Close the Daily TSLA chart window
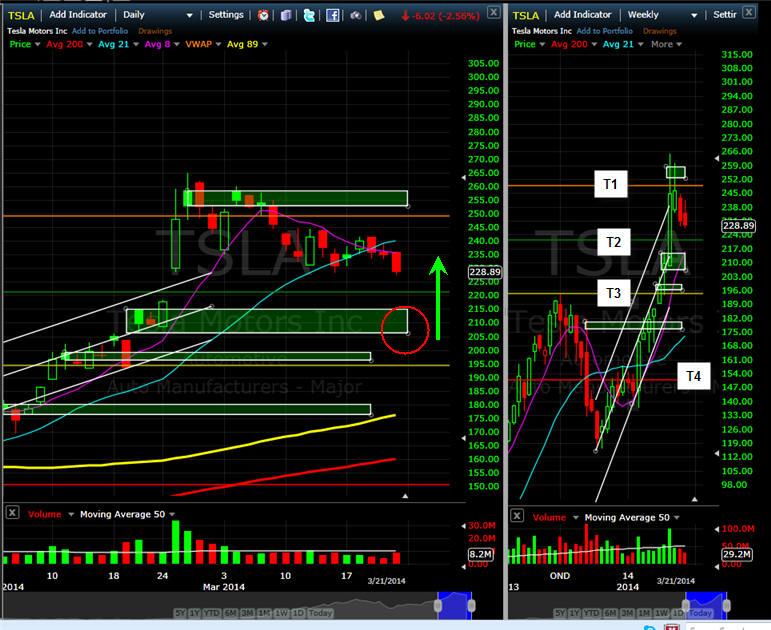Viewport: 771px width, 630px height. coord(493,12)
